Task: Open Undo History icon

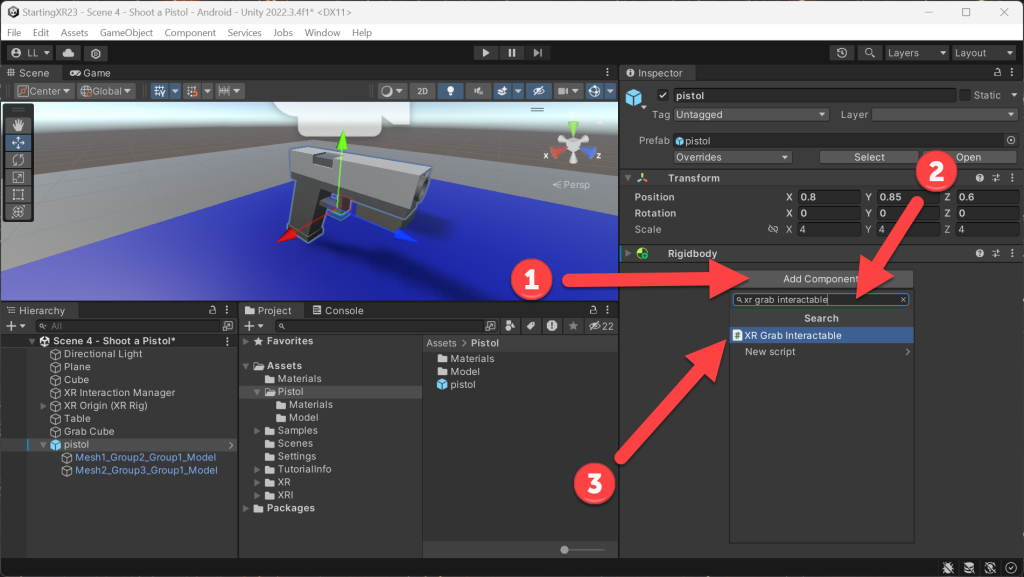Action: coord(842,53)
